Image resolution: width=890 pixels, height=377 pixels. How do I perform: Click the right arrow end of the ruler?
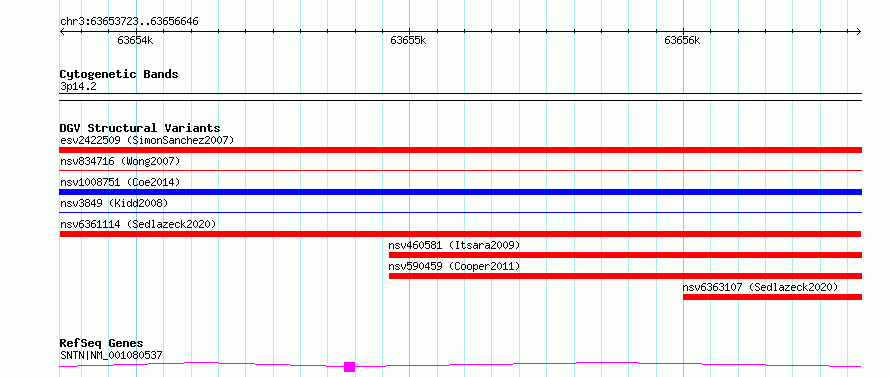click(859, 32)
